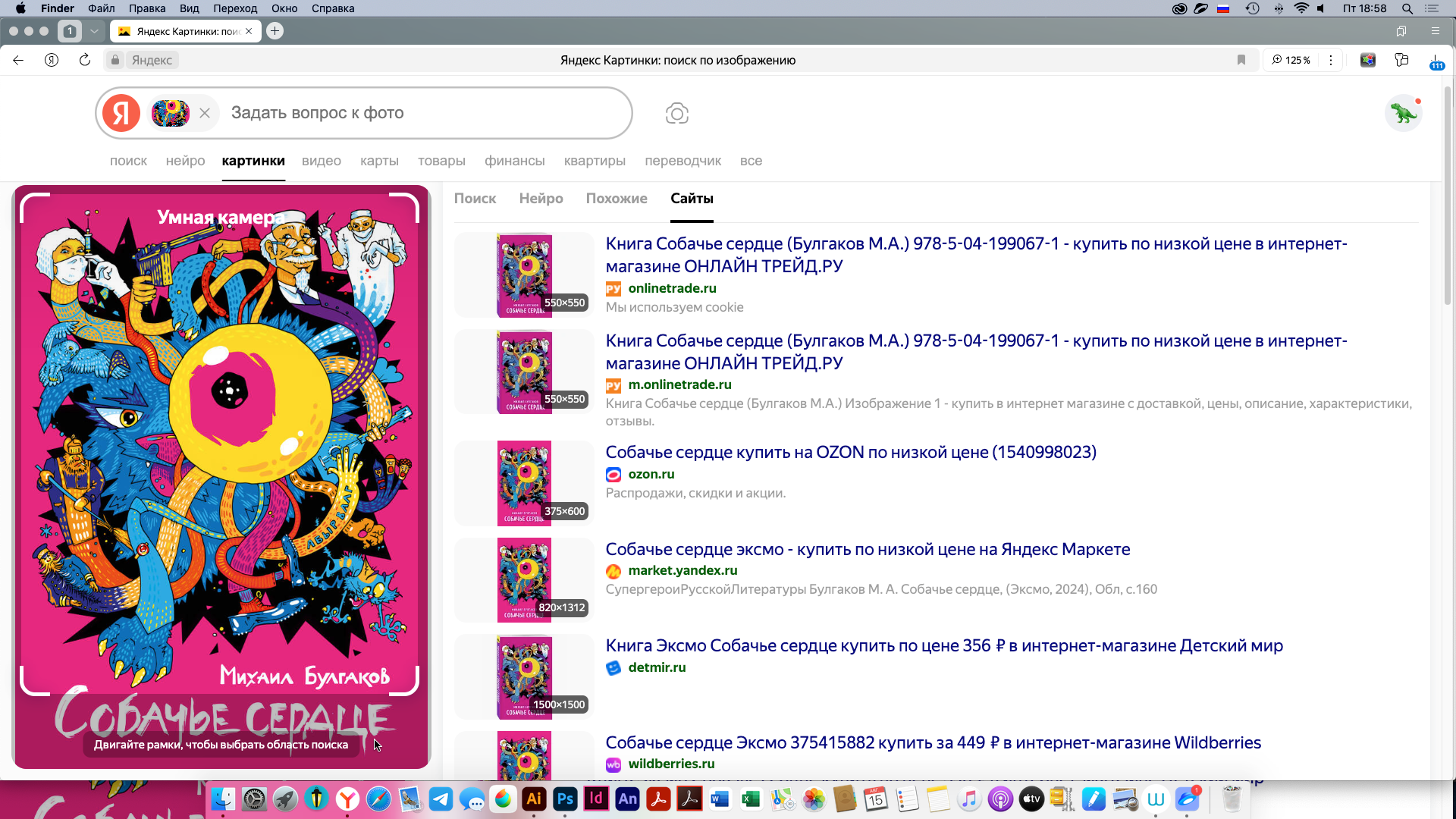Click the camera image-search icon
The width and height of the screenshot is (1456, 819).
[x=676, y=114]
